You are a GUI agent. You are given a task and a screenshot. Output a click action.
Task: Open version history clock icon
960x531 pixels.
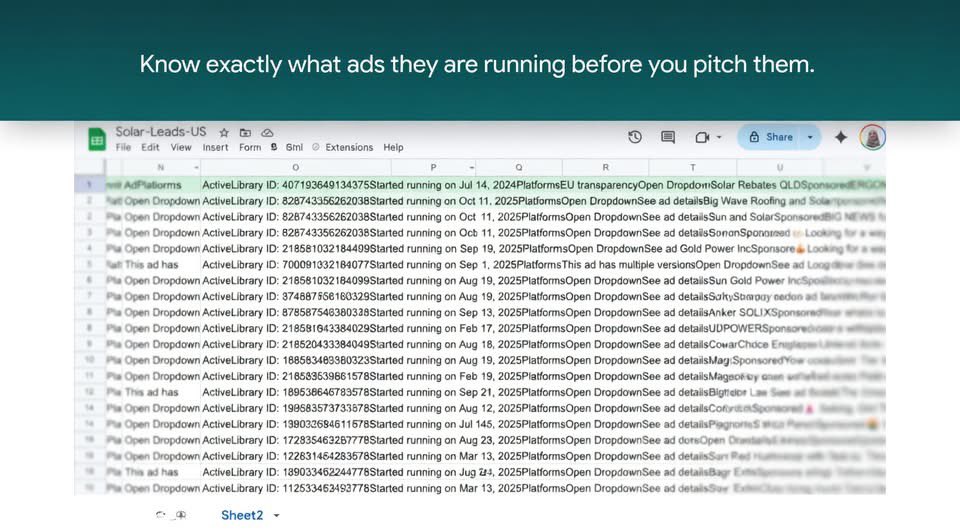coord(635,137)
